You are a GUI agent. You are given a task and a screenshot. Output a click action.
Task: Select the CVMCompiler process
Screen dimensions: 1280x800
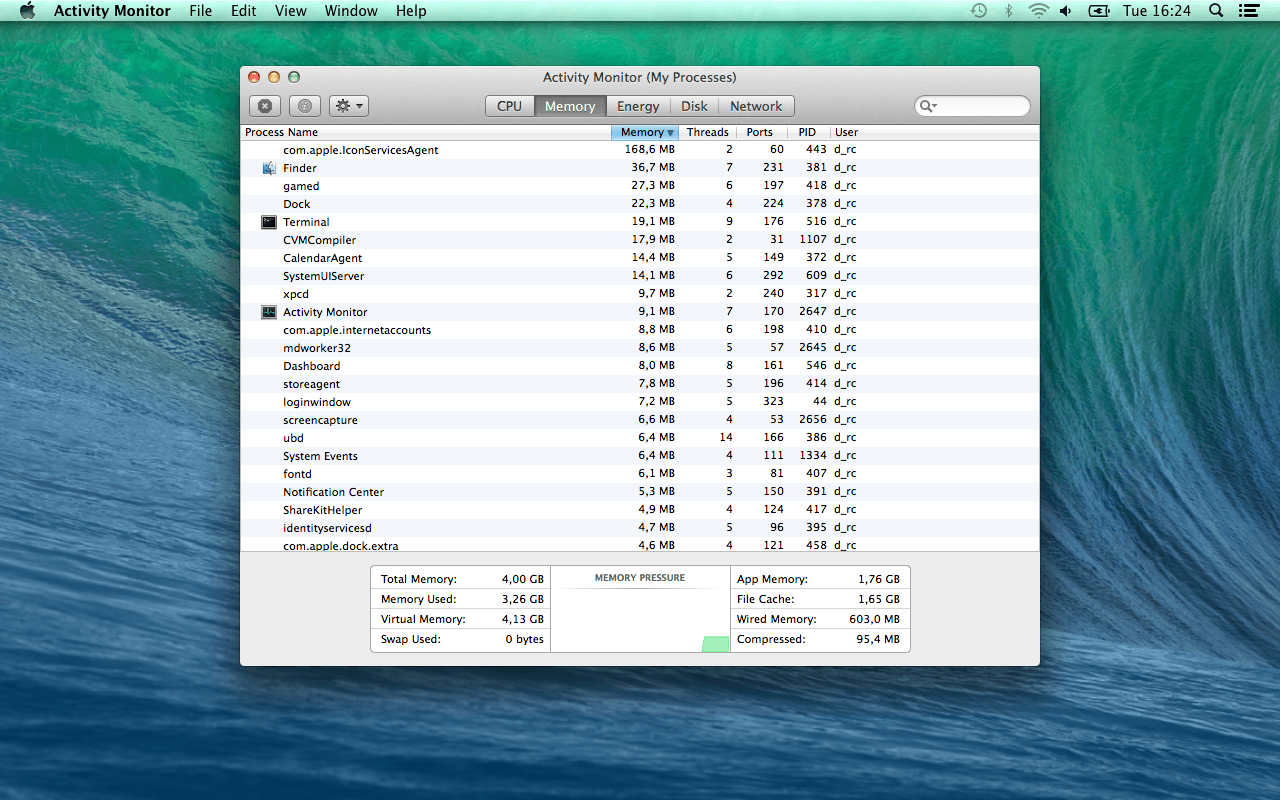pos(640,240)
